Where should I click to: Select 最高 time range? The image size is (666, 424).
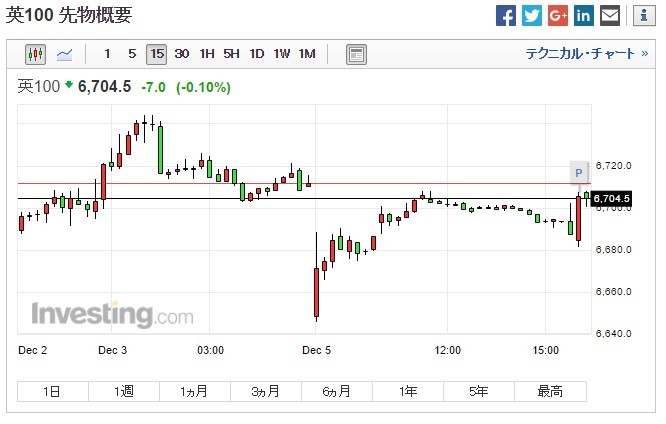point(550,391)
